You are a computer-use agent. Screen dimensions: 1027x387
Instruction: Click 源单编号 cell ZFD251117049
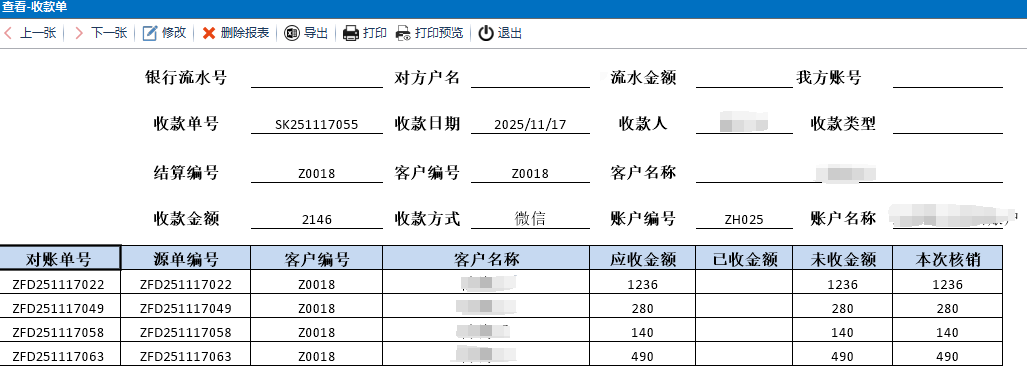click(186, 306)
